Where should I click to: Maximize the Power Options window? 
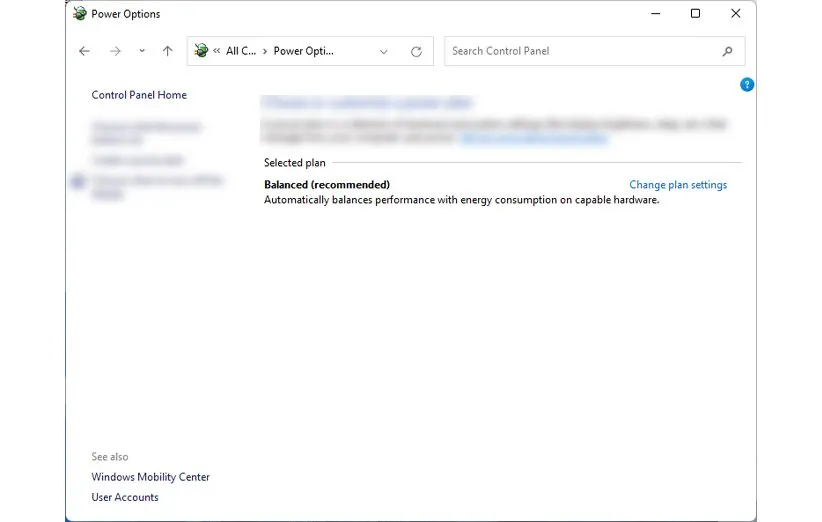coord(695,14)
